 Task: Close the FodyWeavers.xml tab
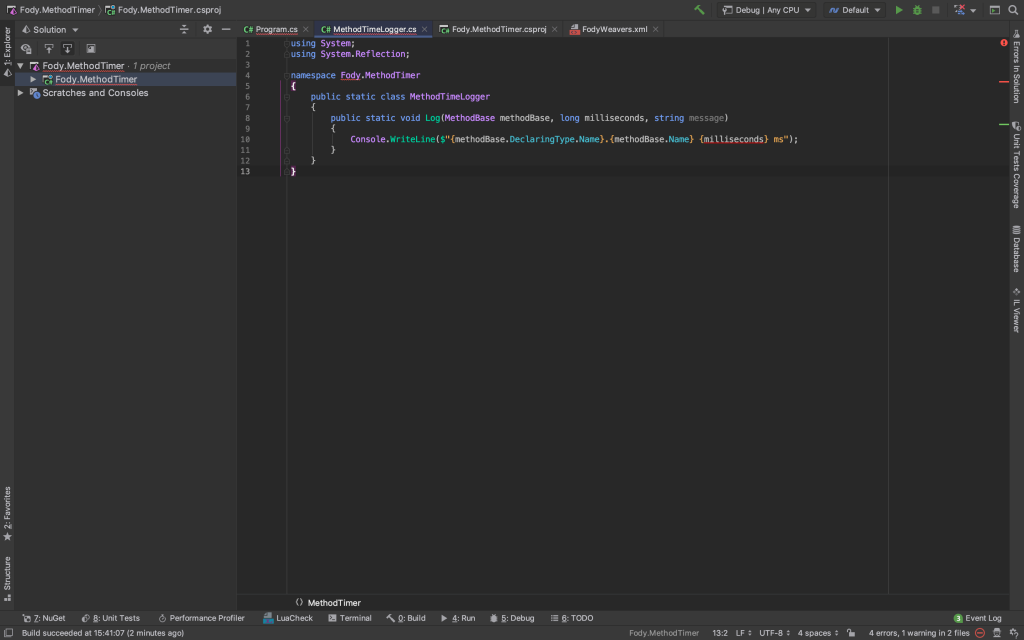(655, 29)
